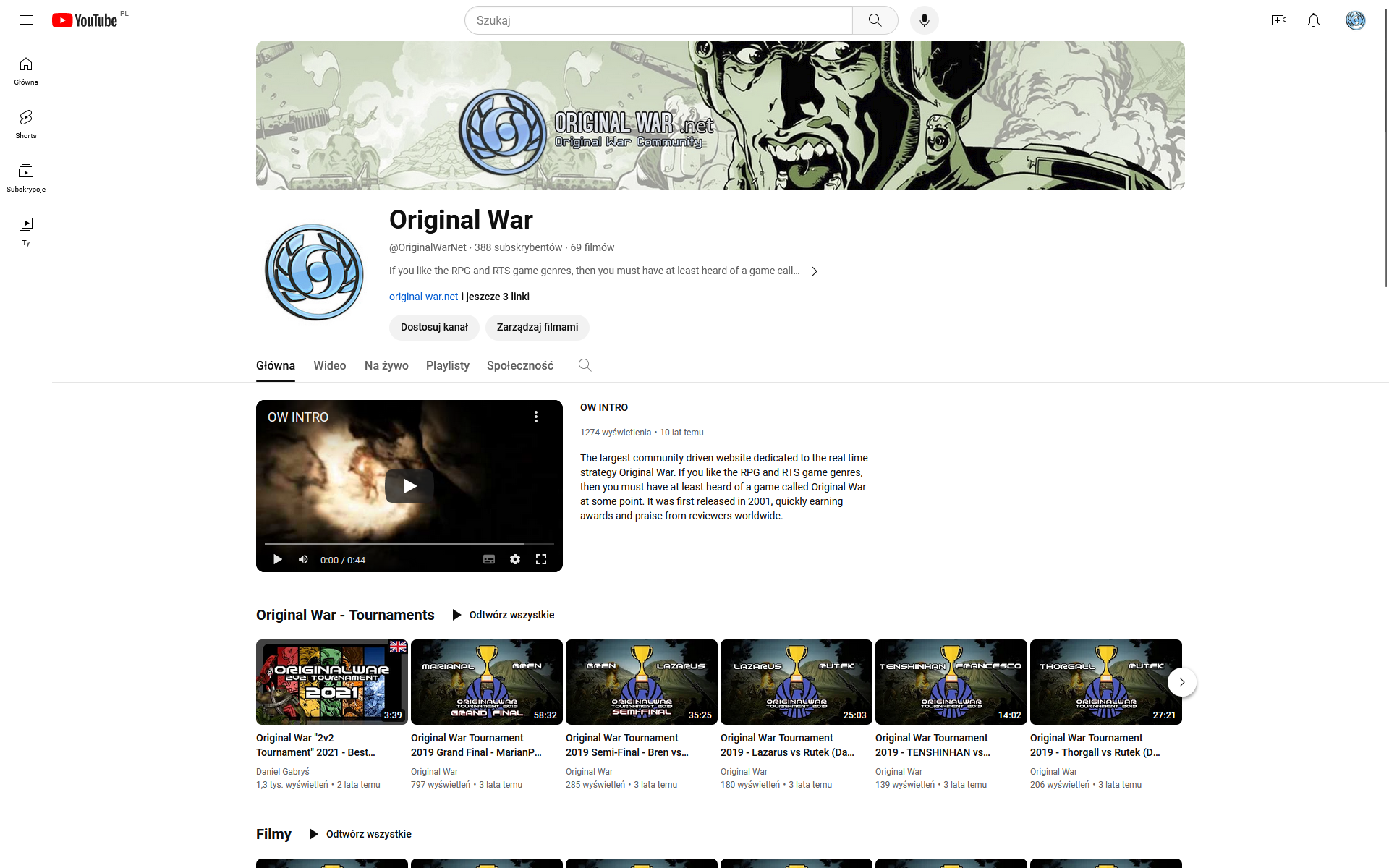
Task: Open notifications bell
Action: pyautogui.click(x=1314, y=20)
